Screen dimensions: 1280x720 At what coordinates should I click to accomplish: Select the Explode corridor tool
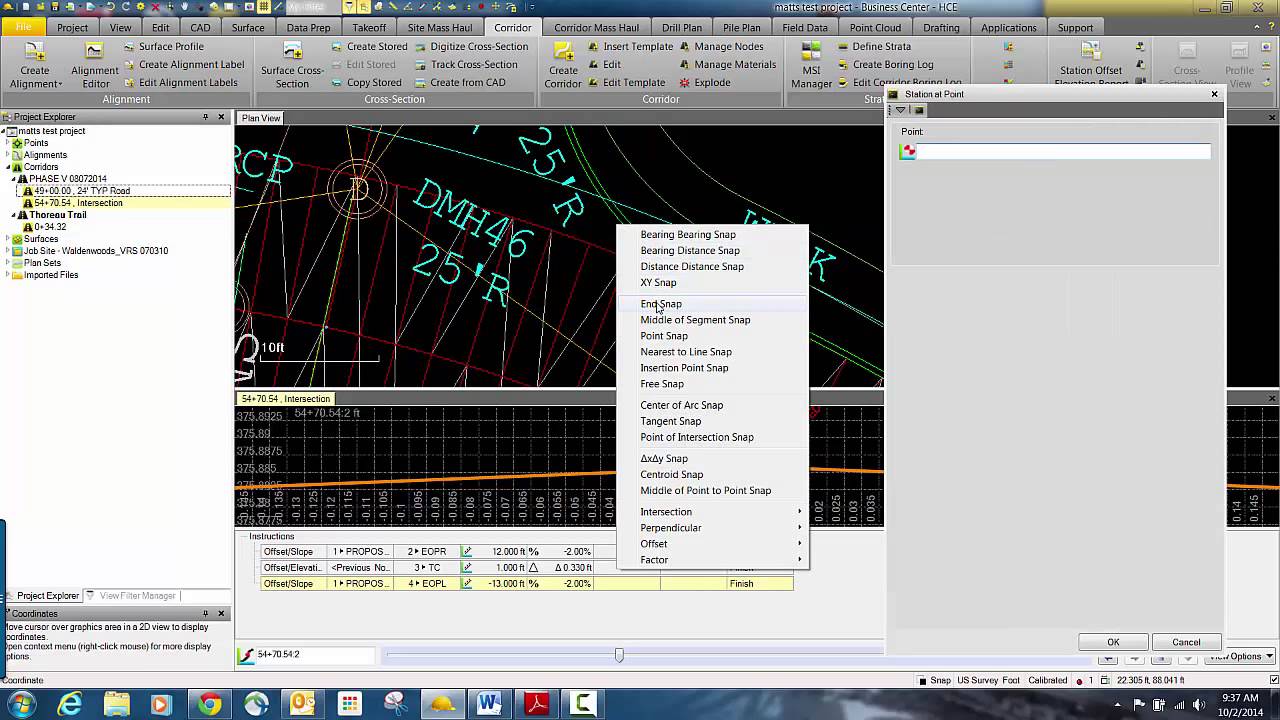point(704,83)
